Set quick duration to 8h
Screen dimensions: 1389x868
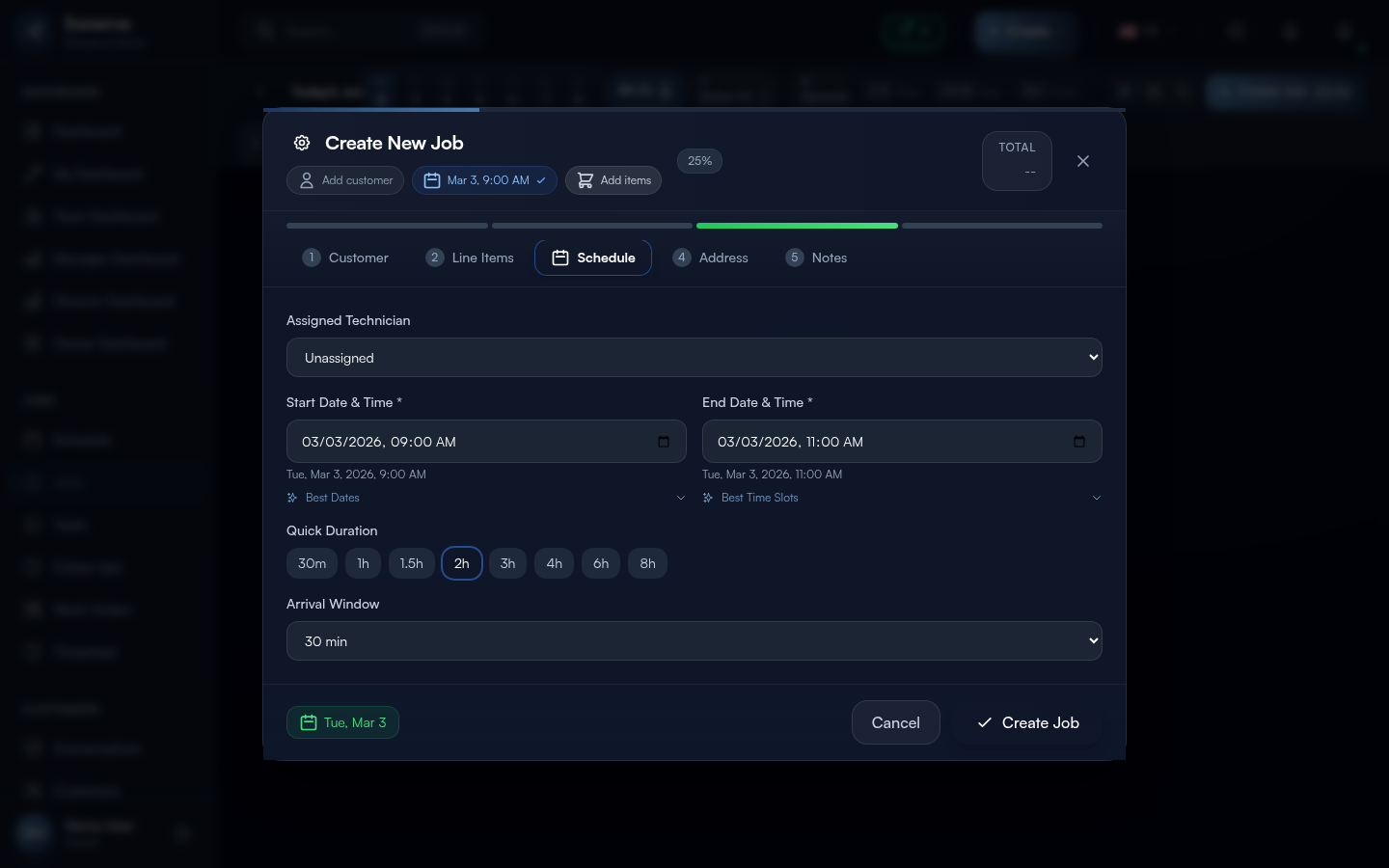(647, 563)
